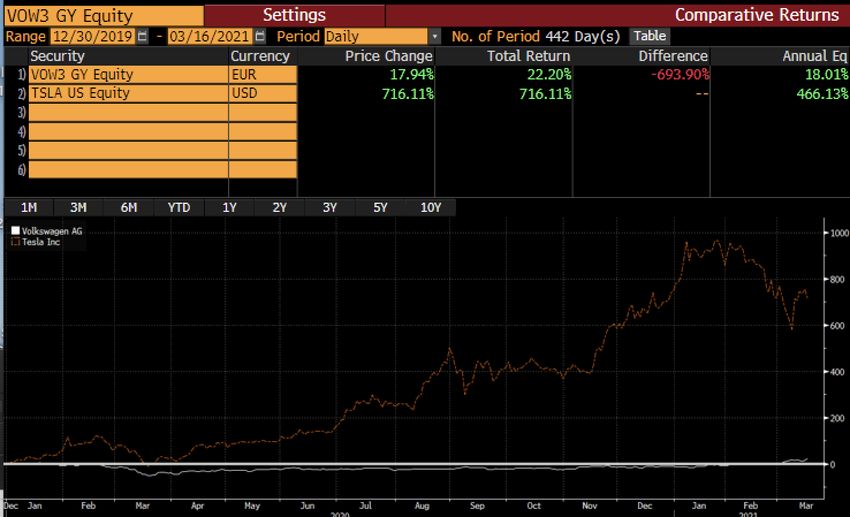Image resolution: width=850 pixels, height=517 pixels.
Task: Click empty security field in row 5
Action: pos(128,150)
